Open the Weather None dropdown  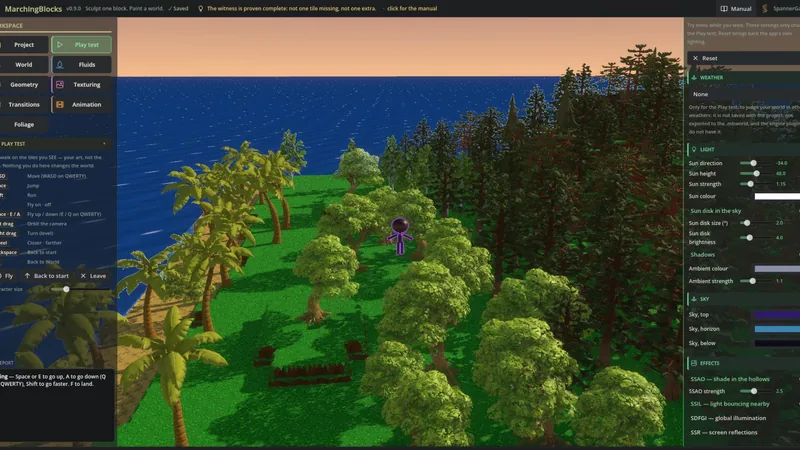pos(743,94)
